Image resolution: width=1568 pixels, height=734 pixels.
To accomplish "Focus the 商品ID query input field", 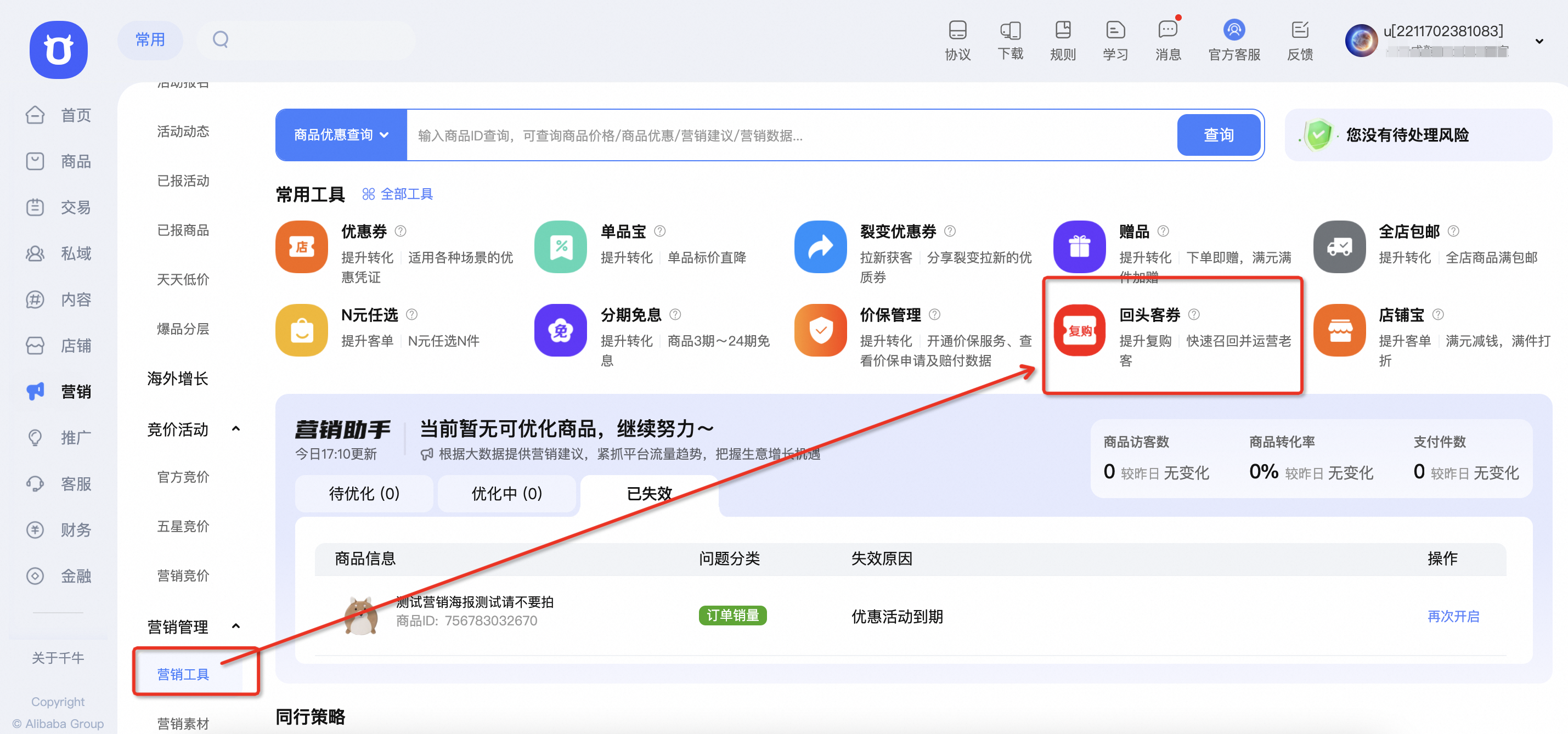I will click(x=791, y=135).
